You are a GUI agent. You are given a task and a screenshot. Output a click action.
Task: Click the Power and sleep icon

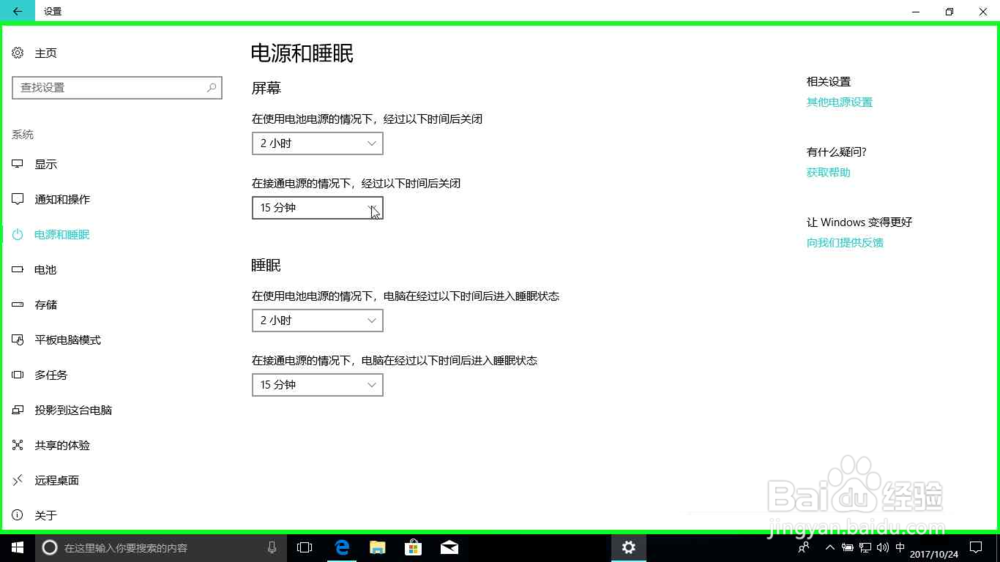click(17, 234)
